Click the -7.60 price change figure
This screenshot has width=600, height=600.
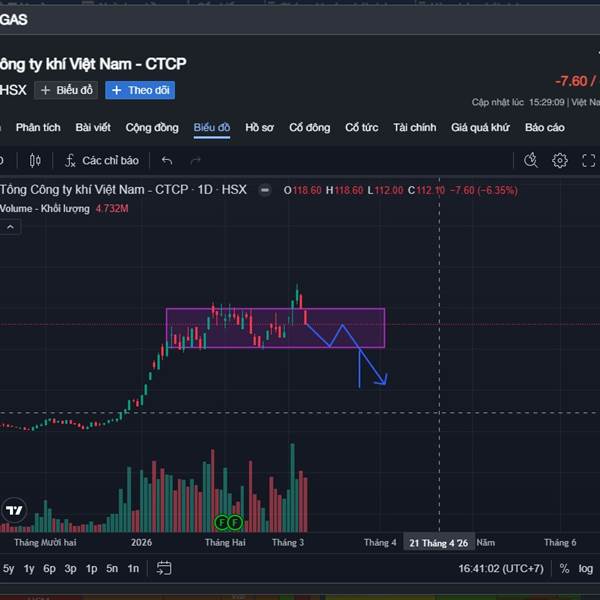(x=571, y=81)
